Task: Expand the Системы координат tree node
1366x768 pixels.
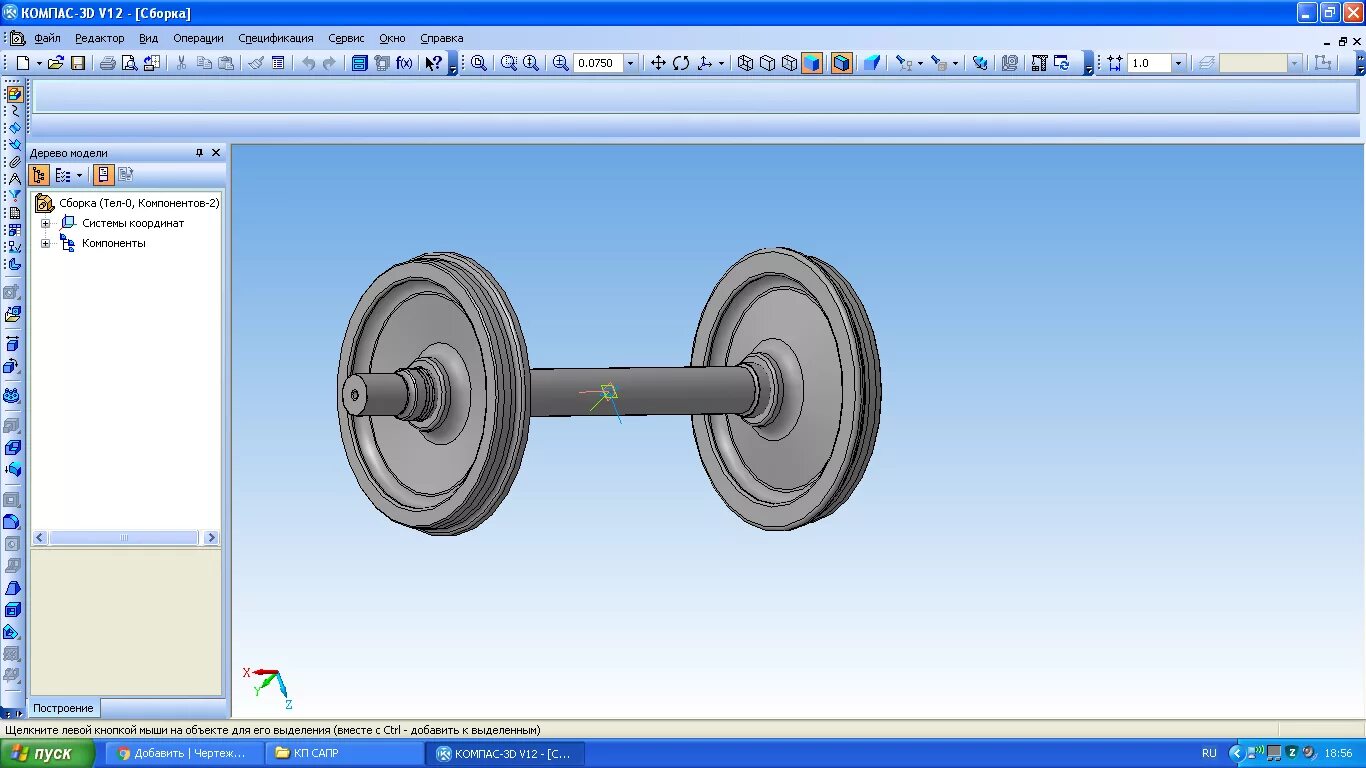Action: click(x=45, y=223)
